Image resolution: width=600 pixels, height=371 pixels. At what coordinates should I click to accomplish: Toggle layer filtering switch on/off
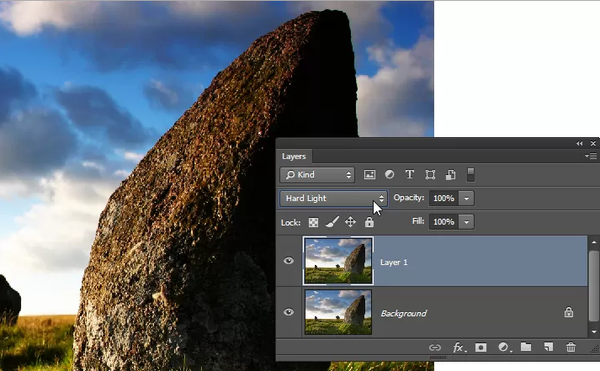click(x=471, y=174)
